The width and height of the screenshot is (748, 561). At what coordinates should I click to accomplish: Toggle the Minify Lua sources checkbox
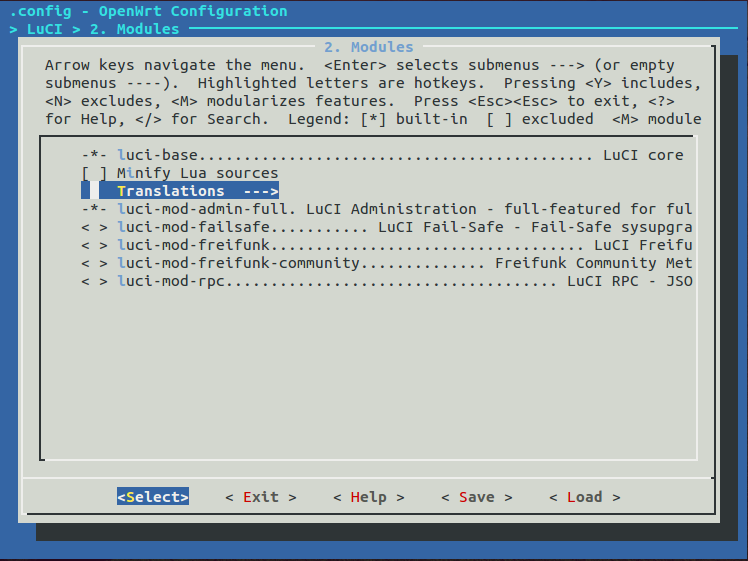(94, 173)
